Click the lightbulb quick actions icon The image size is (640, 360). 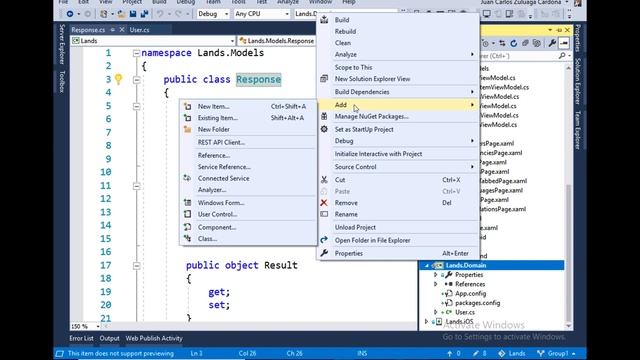[x=118, y=79]
